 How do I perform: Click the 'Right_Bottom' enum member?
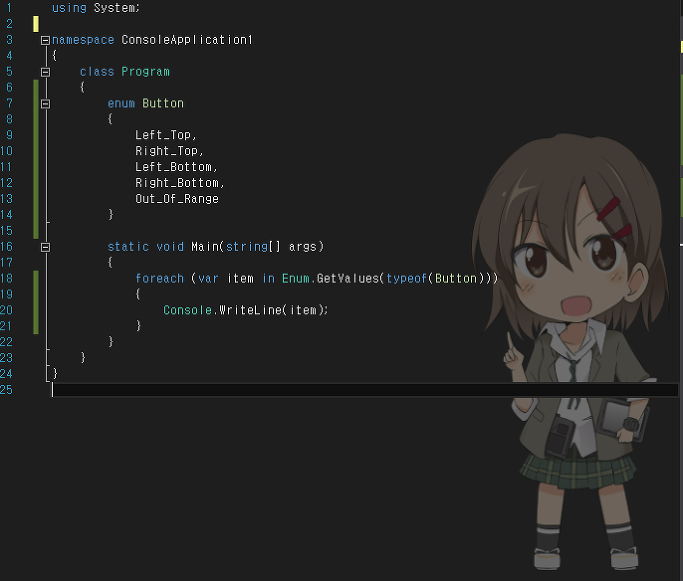177,183
